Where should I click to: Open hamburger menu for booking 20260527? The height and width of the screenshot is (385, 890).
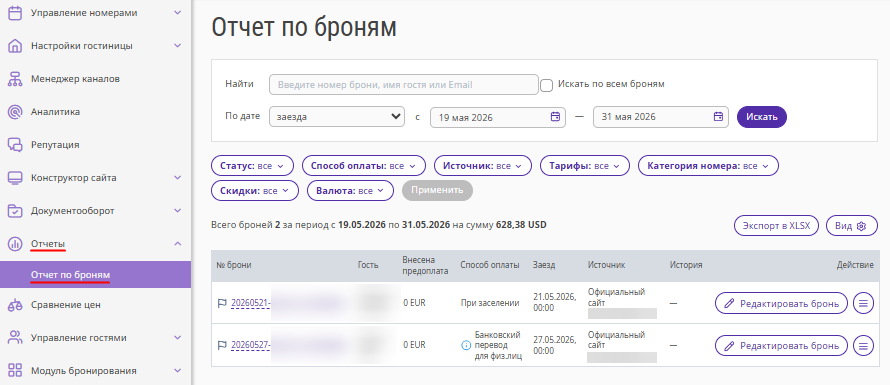click(863, 345)
